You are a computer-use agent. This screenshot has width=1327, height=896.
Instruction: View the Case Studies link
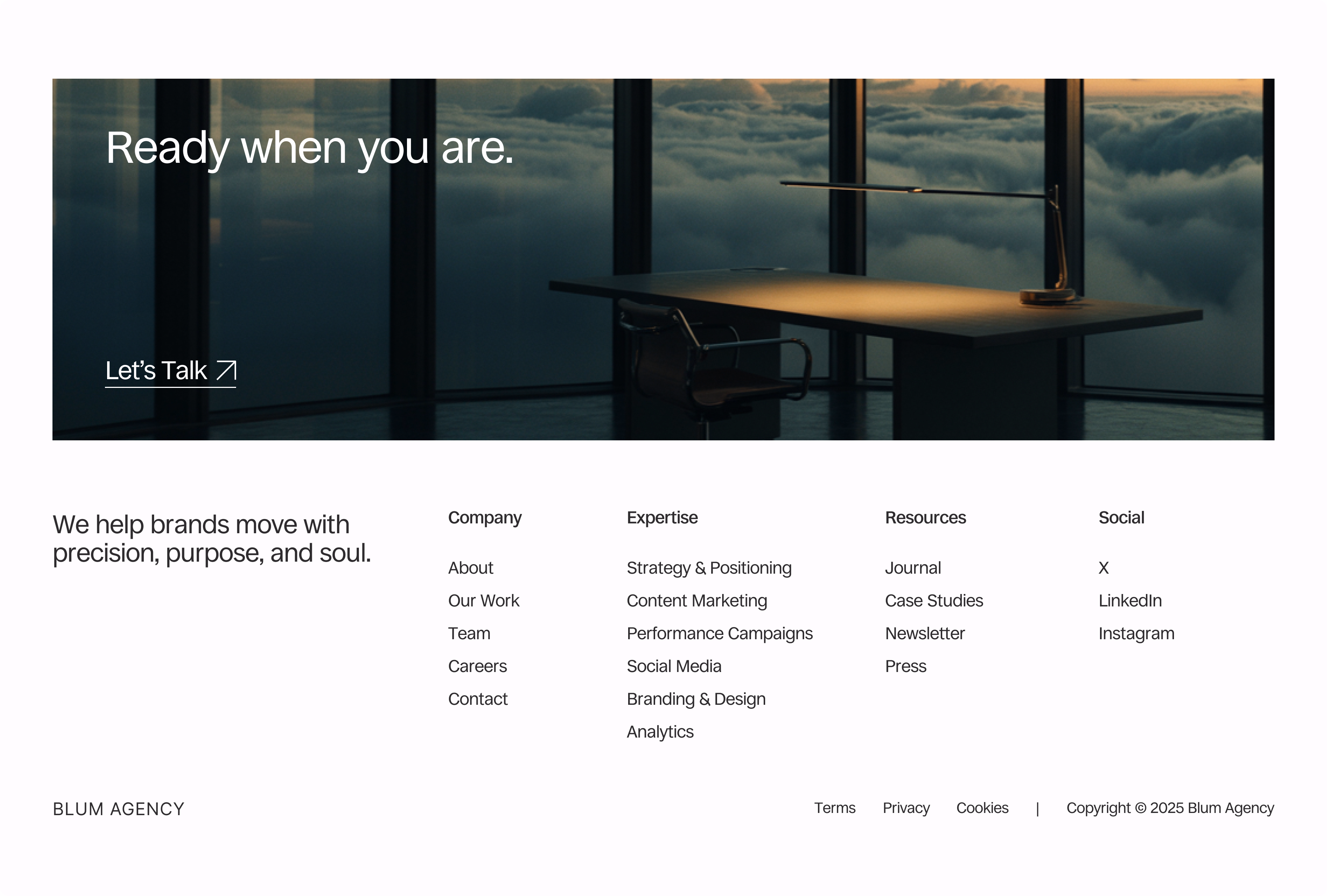pos(934,600)
